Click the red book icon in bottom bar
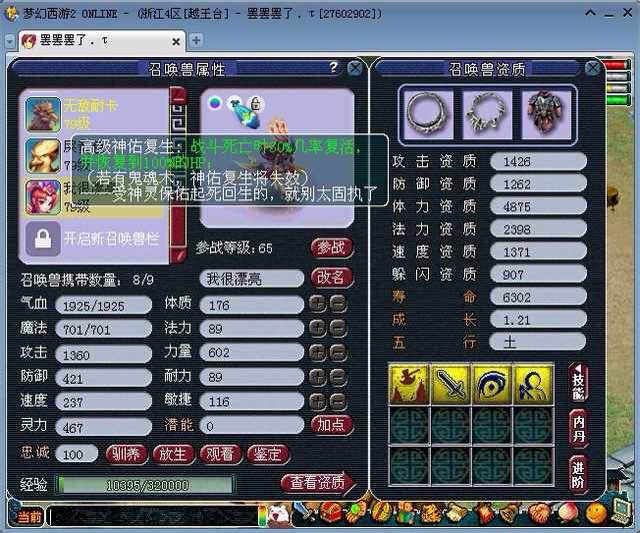 pyautogui.click(x=486, y=513)
